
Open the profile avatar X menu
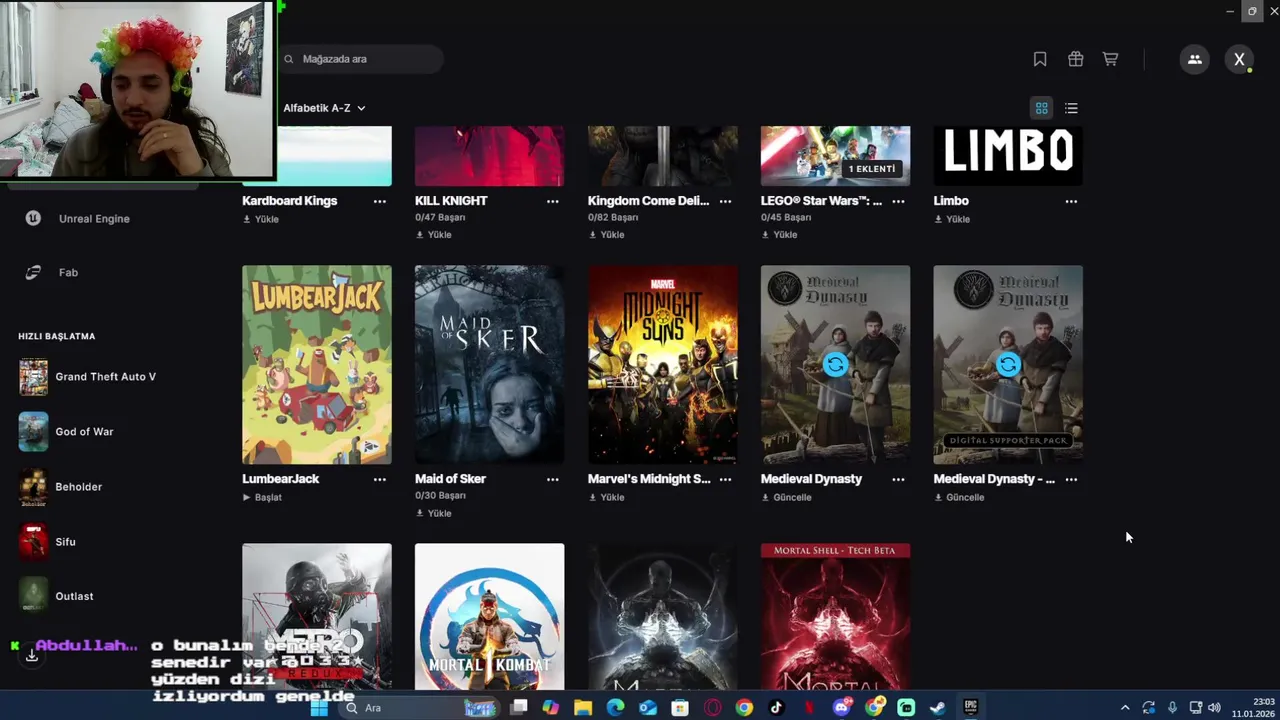tap(1239, 59)
